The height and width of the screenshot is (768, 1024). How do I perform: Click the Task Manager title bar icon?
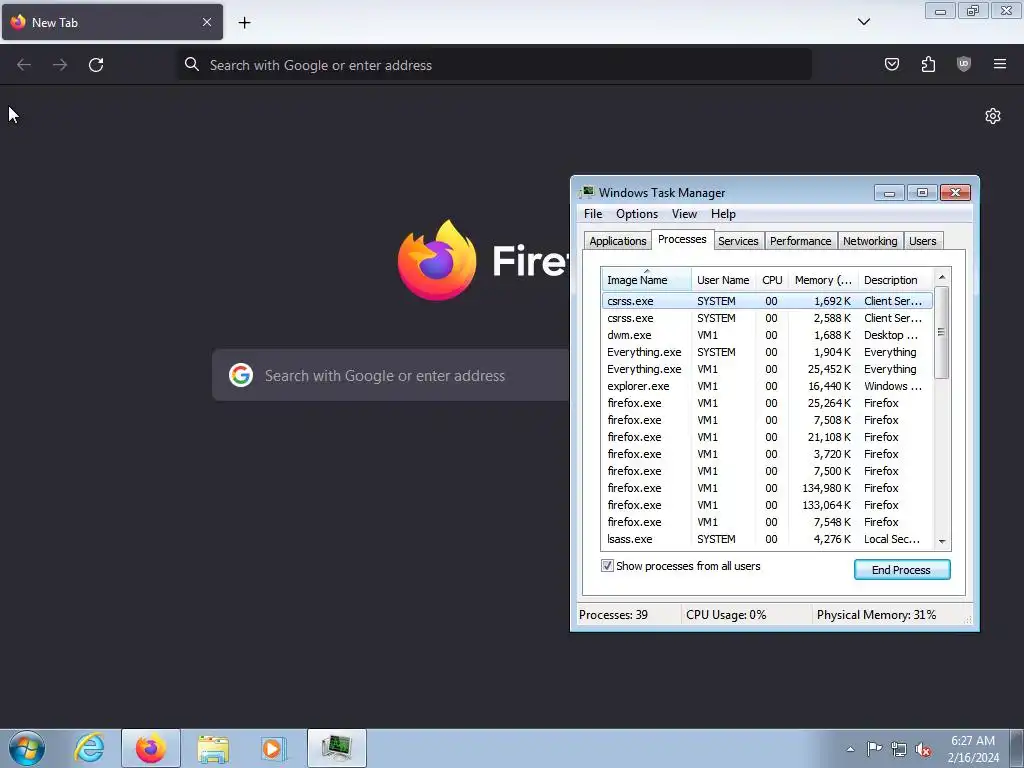click(x=587, y=192)
